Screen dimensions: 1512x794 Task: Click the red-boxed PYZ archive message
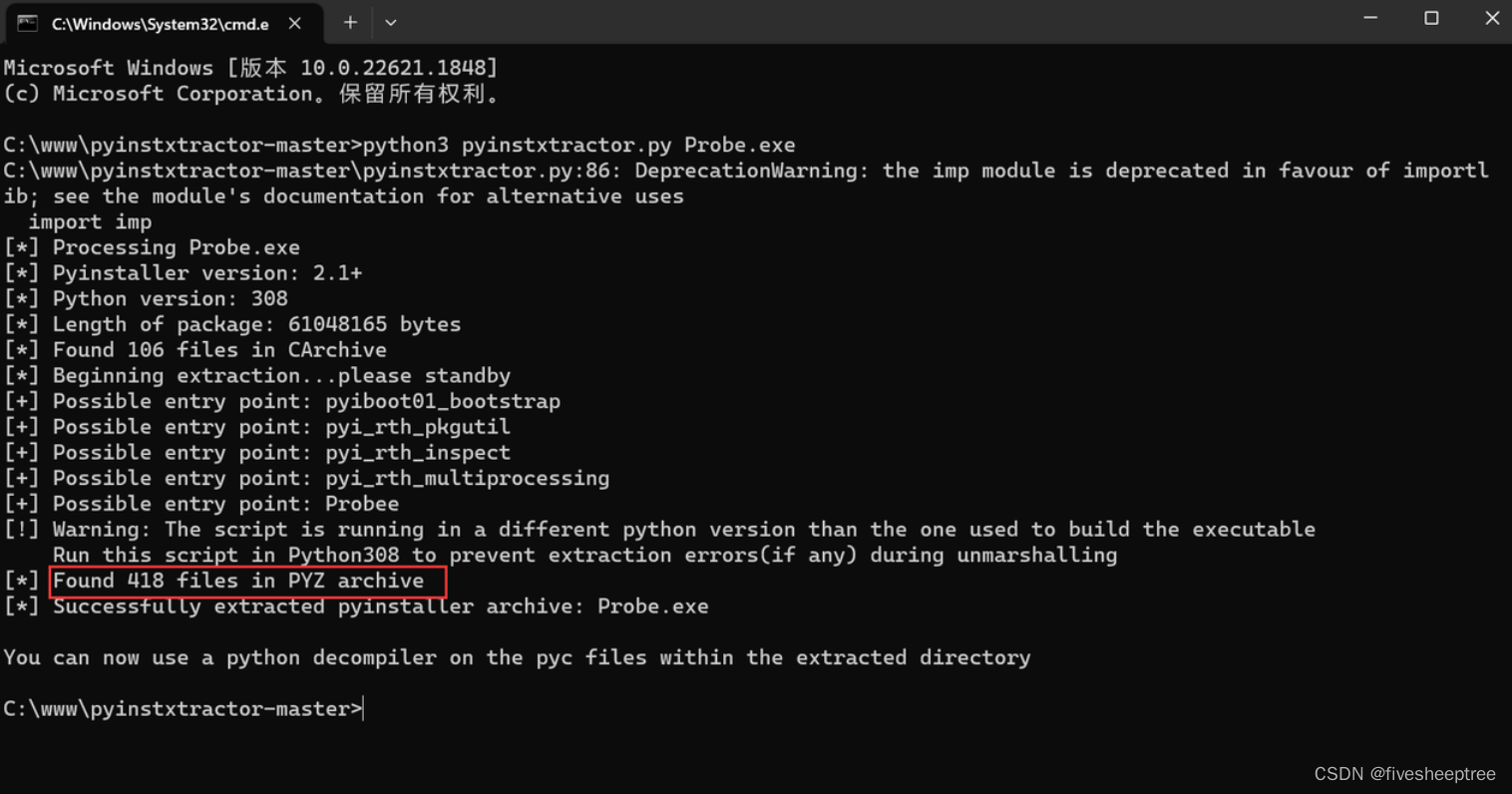point(246,581)
